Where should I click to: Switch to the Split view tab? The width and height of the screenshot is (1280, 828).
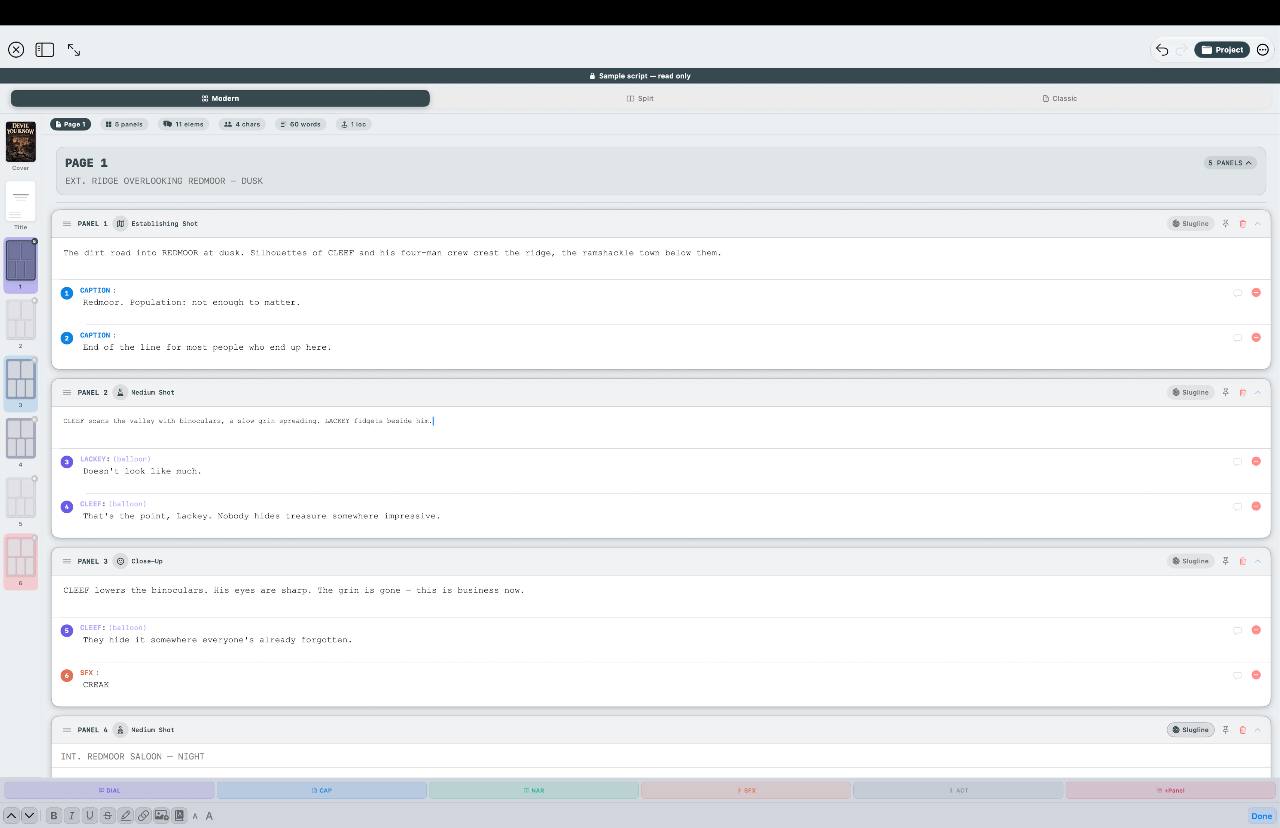tap(640, 98)
